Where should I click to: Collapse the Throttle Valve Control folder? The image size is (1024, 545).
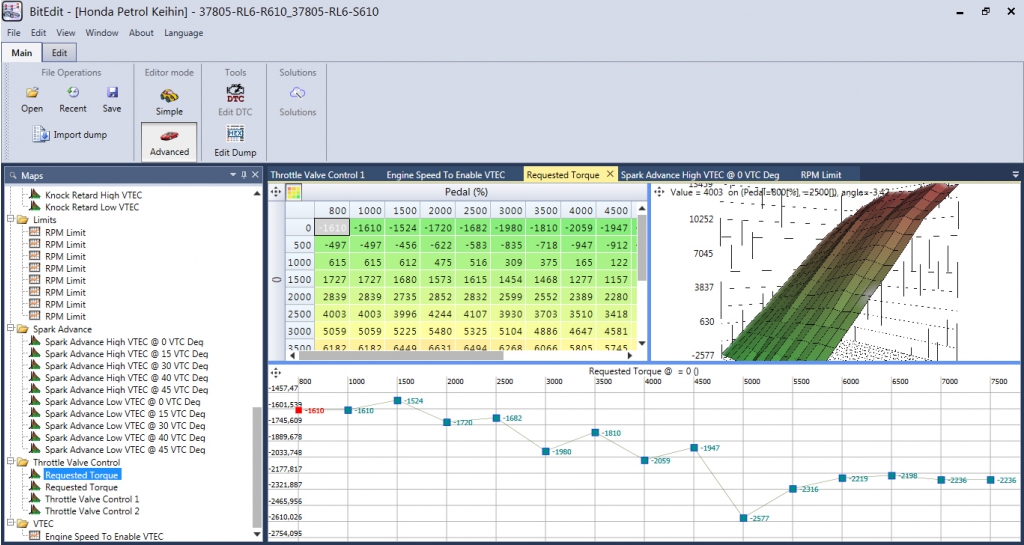tap(10, 462)
